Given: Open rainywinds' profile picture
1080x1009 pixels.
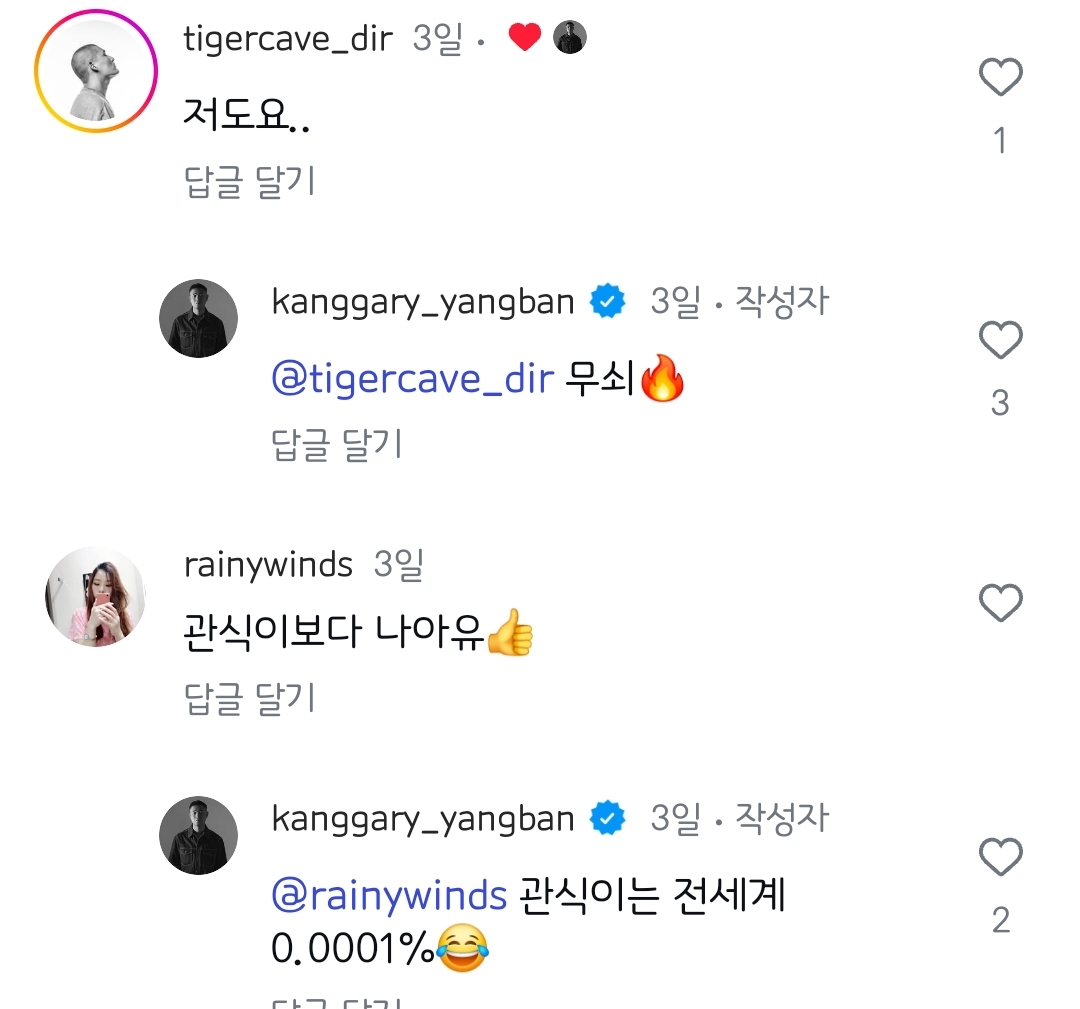Looking at the screenshot, I should pyautogui.click(x=96, y=596).
